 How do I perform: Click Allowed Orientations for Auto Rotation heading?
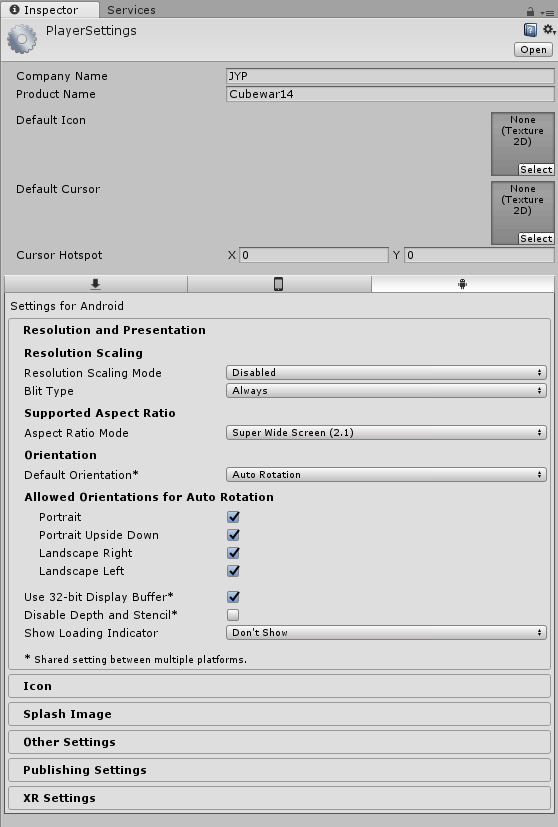click(149, 497)
